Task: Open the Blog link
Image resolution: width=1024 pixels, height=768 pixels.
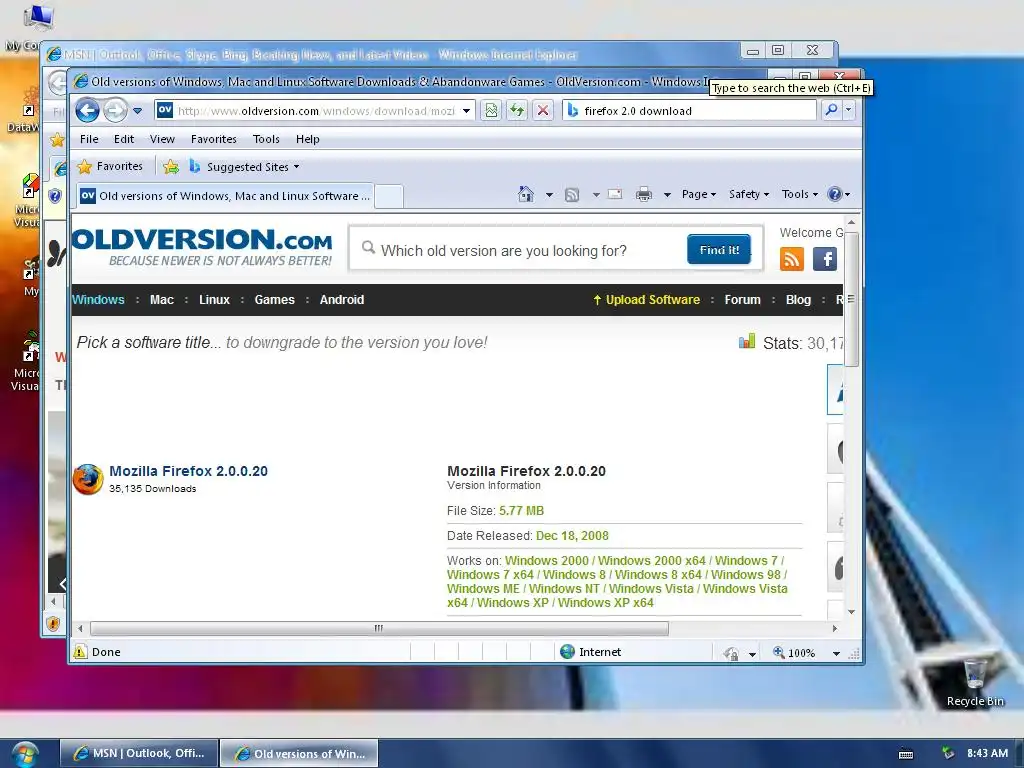Action: 798,300
